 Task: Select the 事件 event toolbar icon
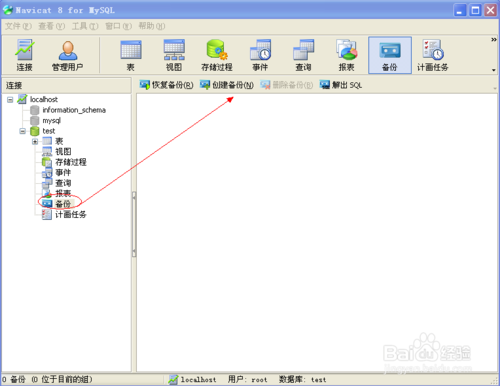tap(260, 55)
